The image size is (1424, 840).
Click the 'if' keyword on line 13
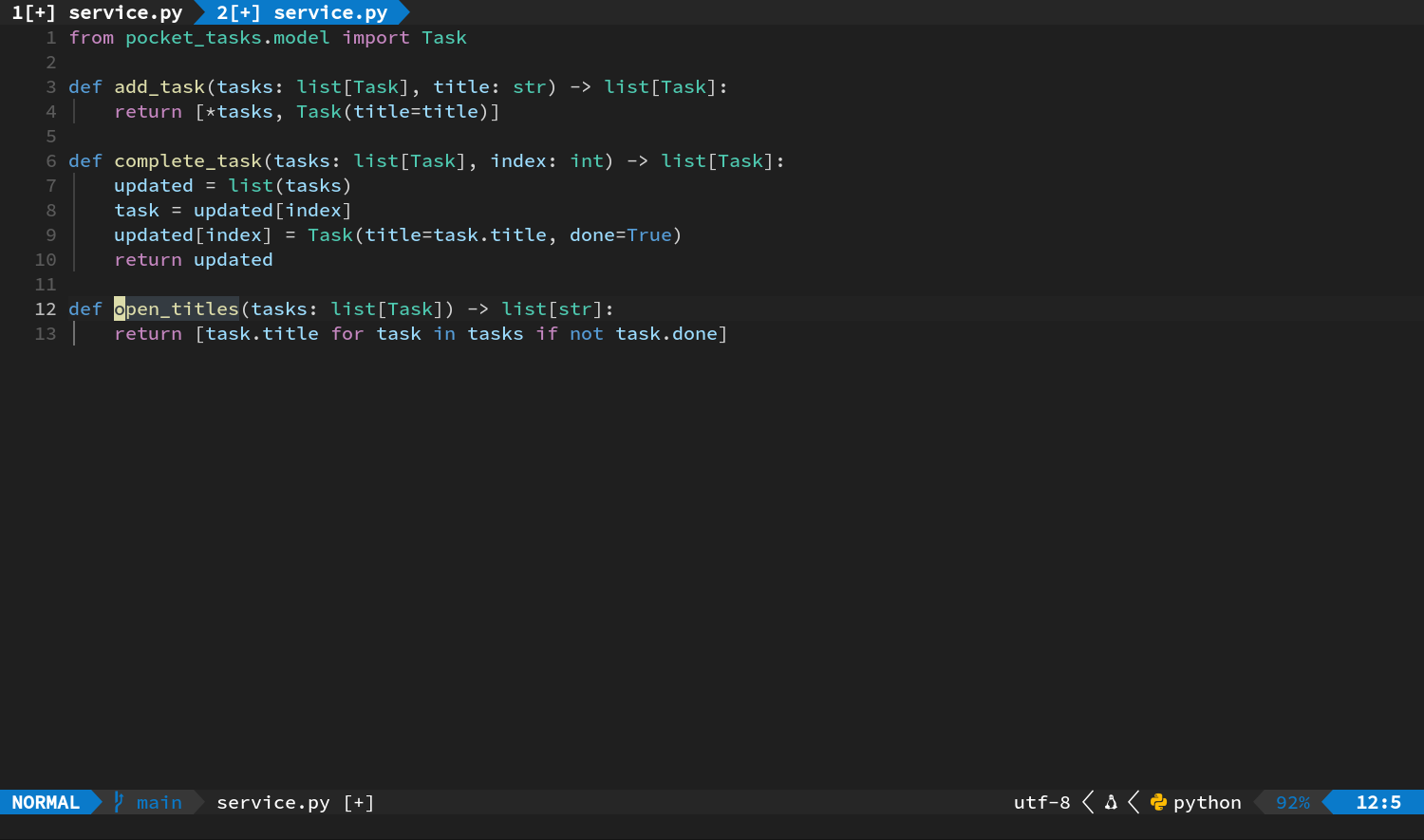[547, 333]
